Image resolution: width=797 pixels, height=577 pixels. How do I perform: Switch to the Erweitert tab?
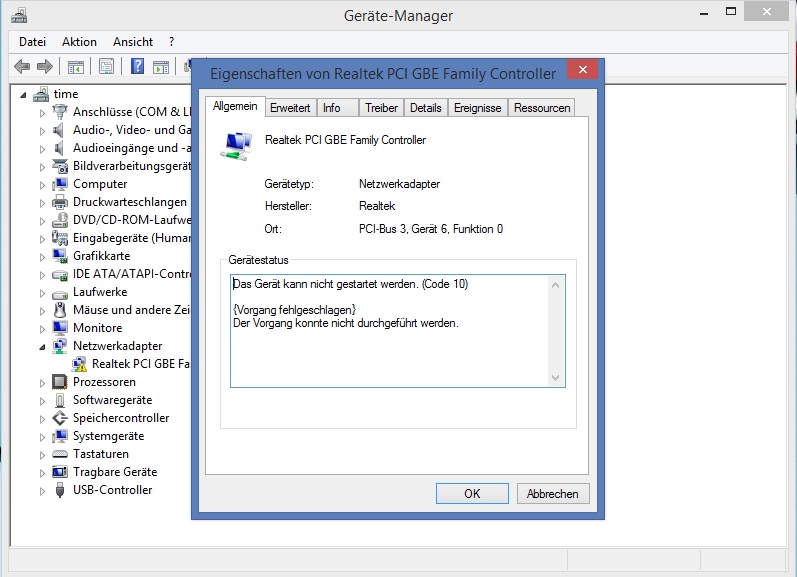click(290, 108)
